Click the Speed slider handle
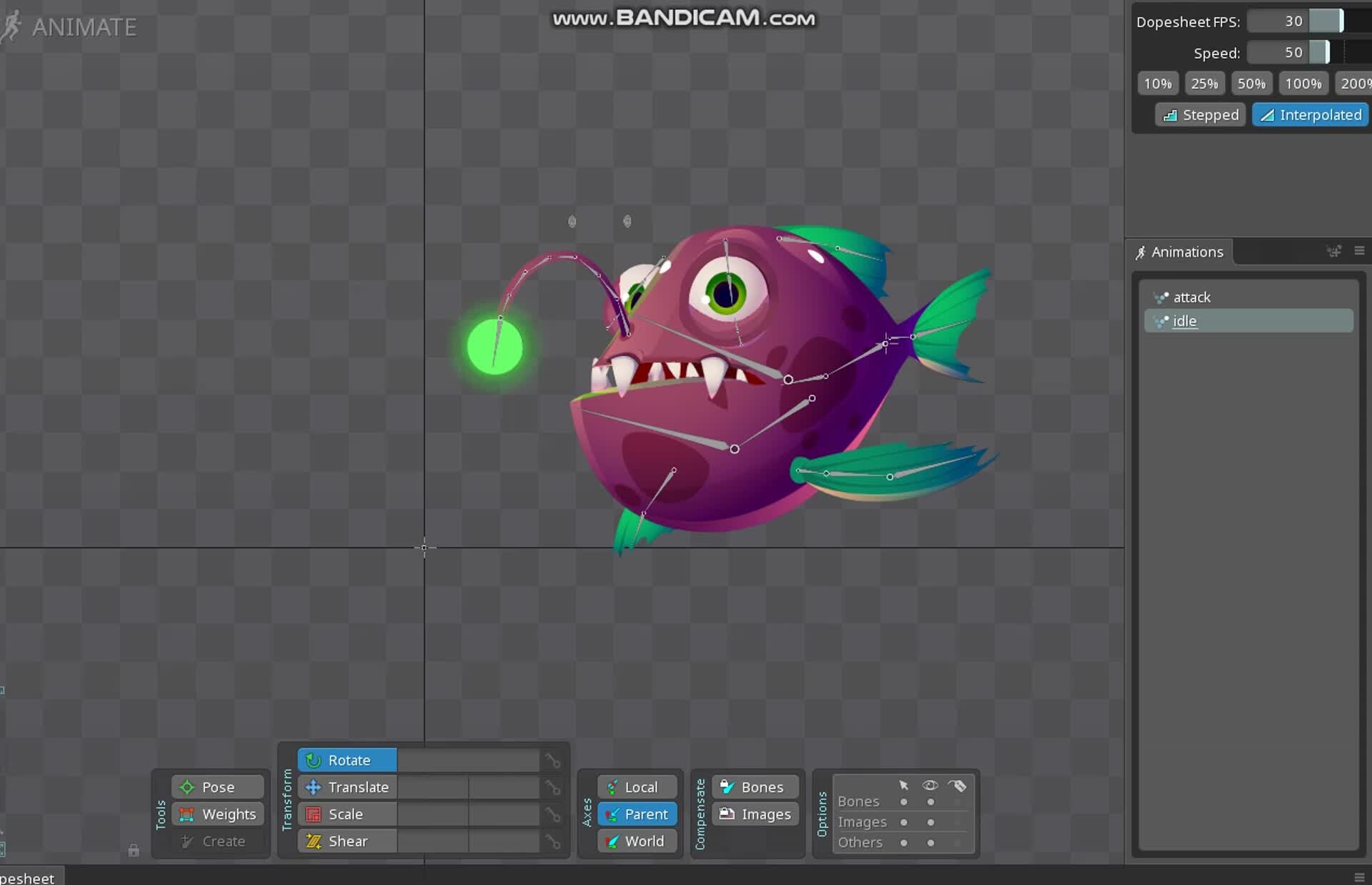The height and width of the screenshot is (885, 1372). 1321,52
